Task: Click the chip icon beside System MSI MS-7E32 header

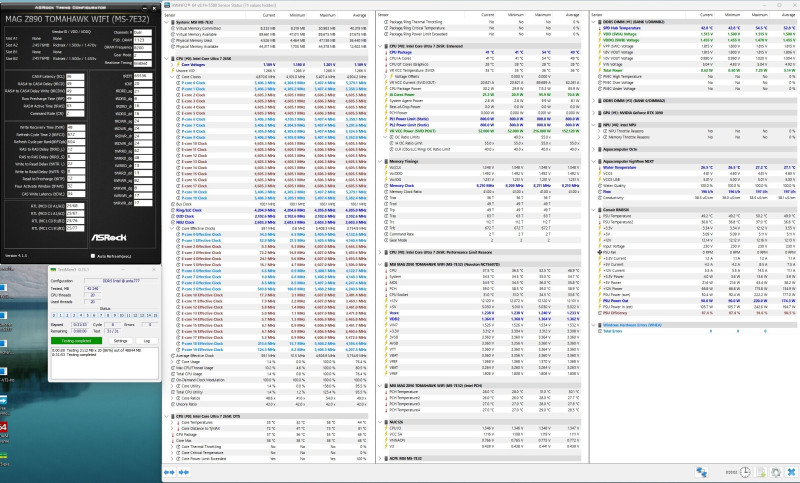Action: [172, 22]
